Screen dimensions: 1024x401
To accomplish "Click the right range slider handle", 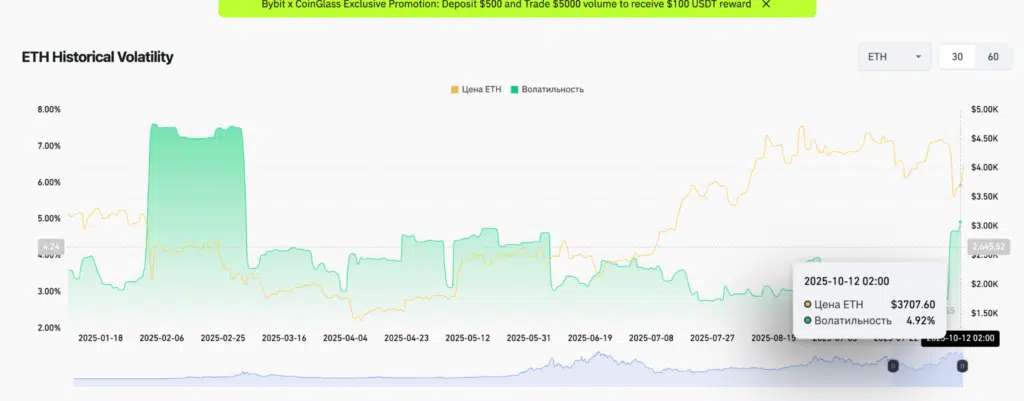I will [962, 367].
